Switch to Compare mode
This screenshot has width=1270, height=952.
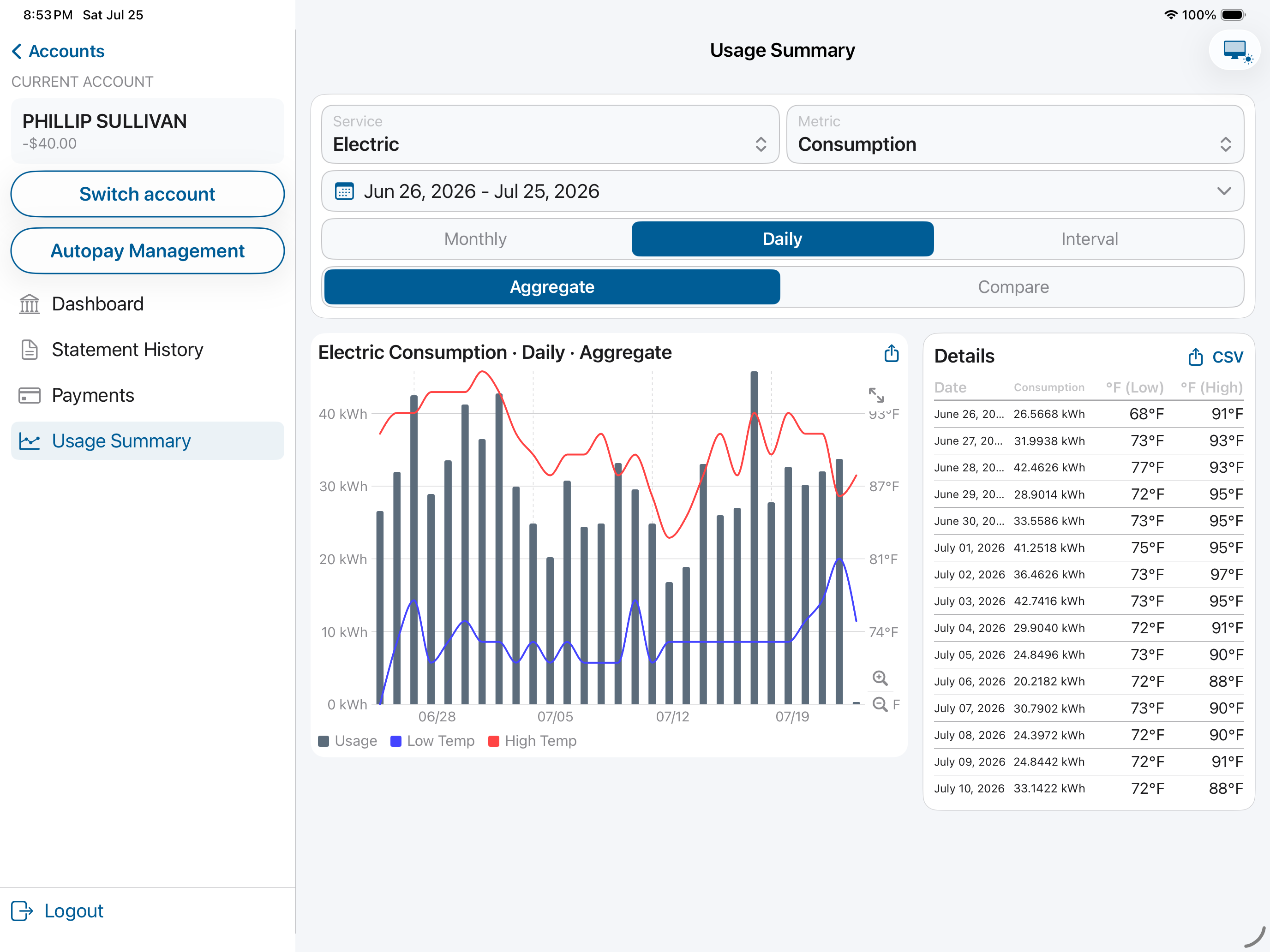tap(1013, 287)
